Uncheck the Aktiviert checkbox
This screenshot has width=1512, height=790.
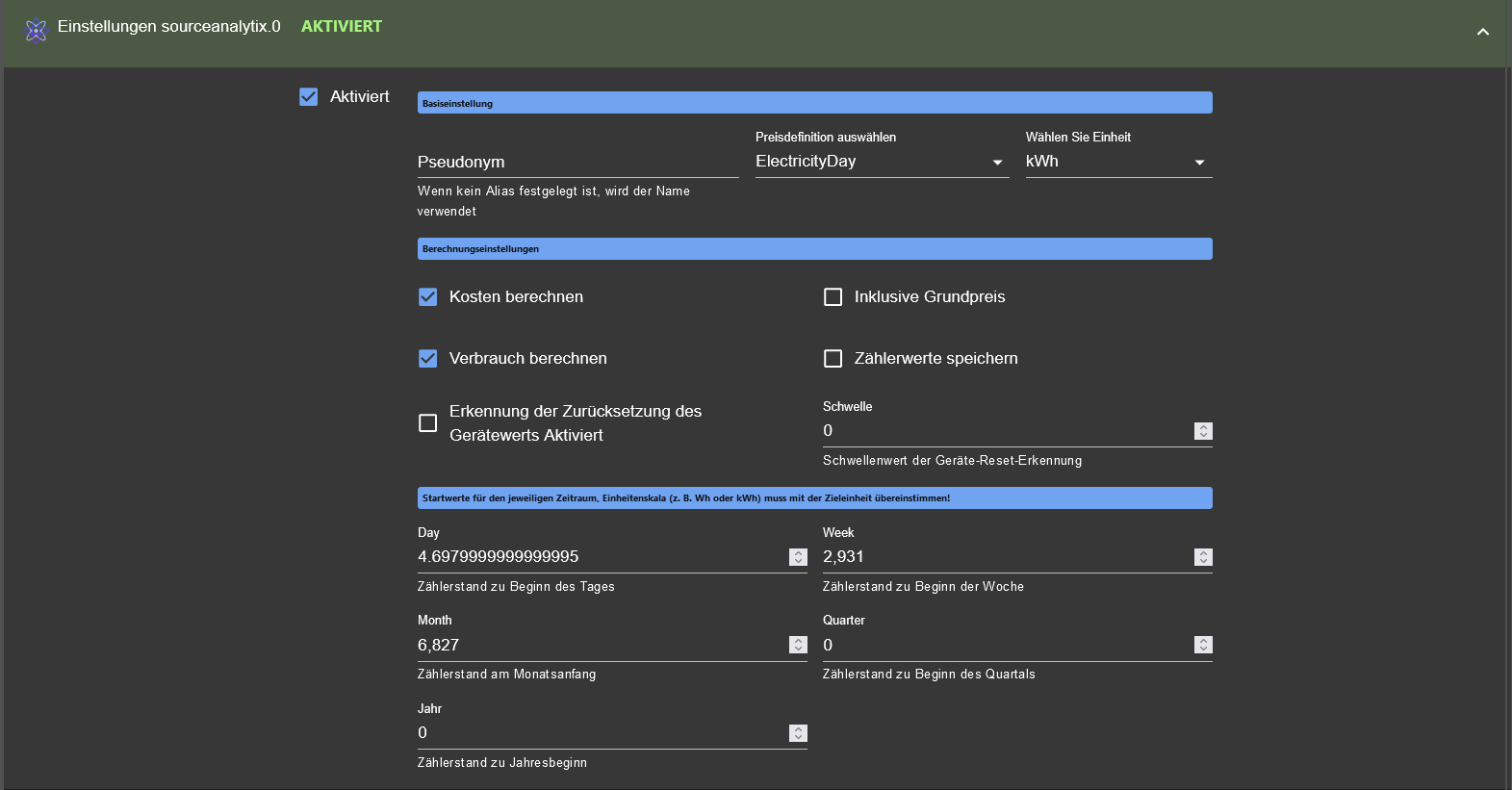(x=309, y=96)
